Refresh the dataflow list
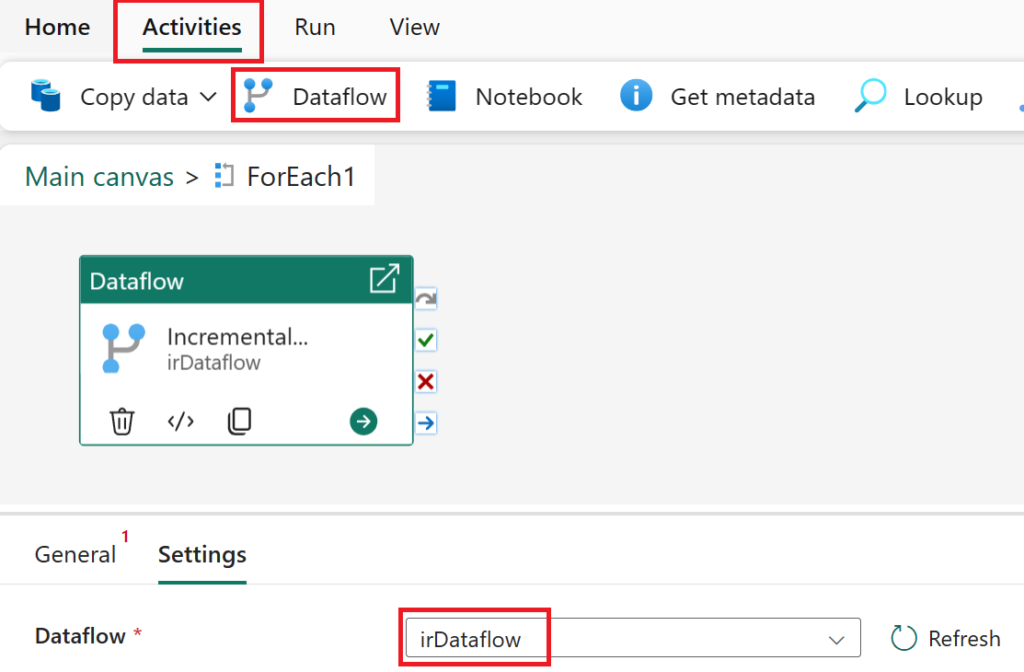Image resolution: width=1024 pixels, height=672 pixels. (944, 637)
